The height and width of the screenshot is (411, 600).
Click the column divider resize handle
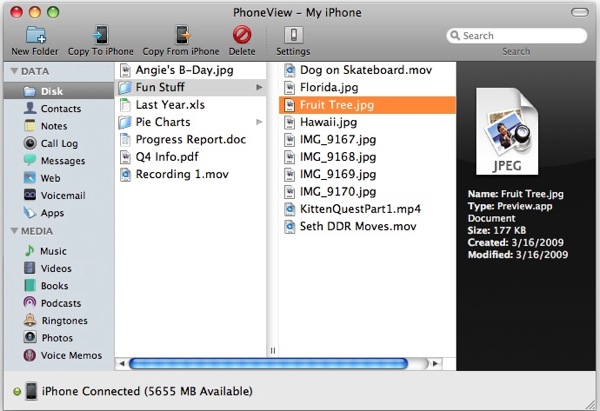pyautogui.click(x=272, y=351)
